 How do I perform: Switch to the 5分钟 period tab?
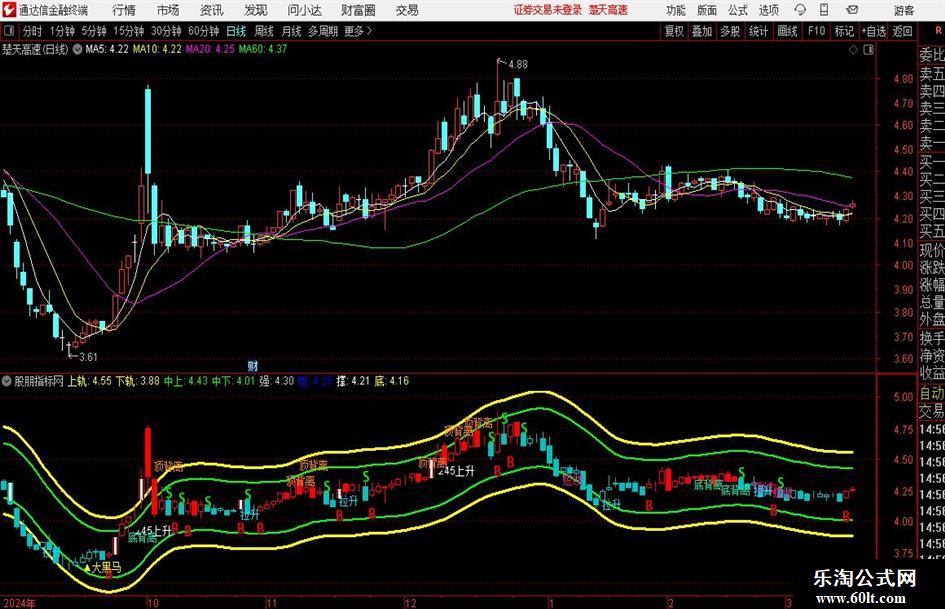click(93, 31)
